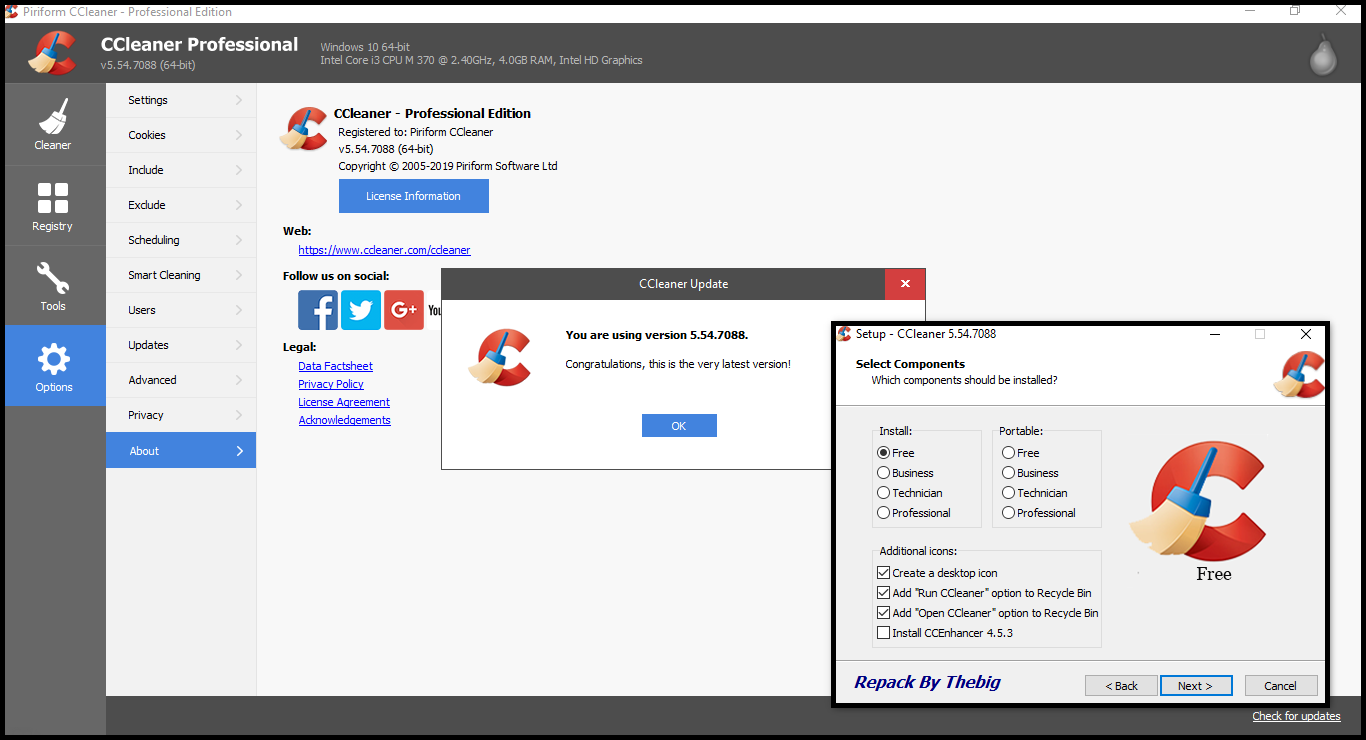Viewport: 1366px width, 740px height.
Task: Open the Scheduling options page
Action: [x=181, y=240]
